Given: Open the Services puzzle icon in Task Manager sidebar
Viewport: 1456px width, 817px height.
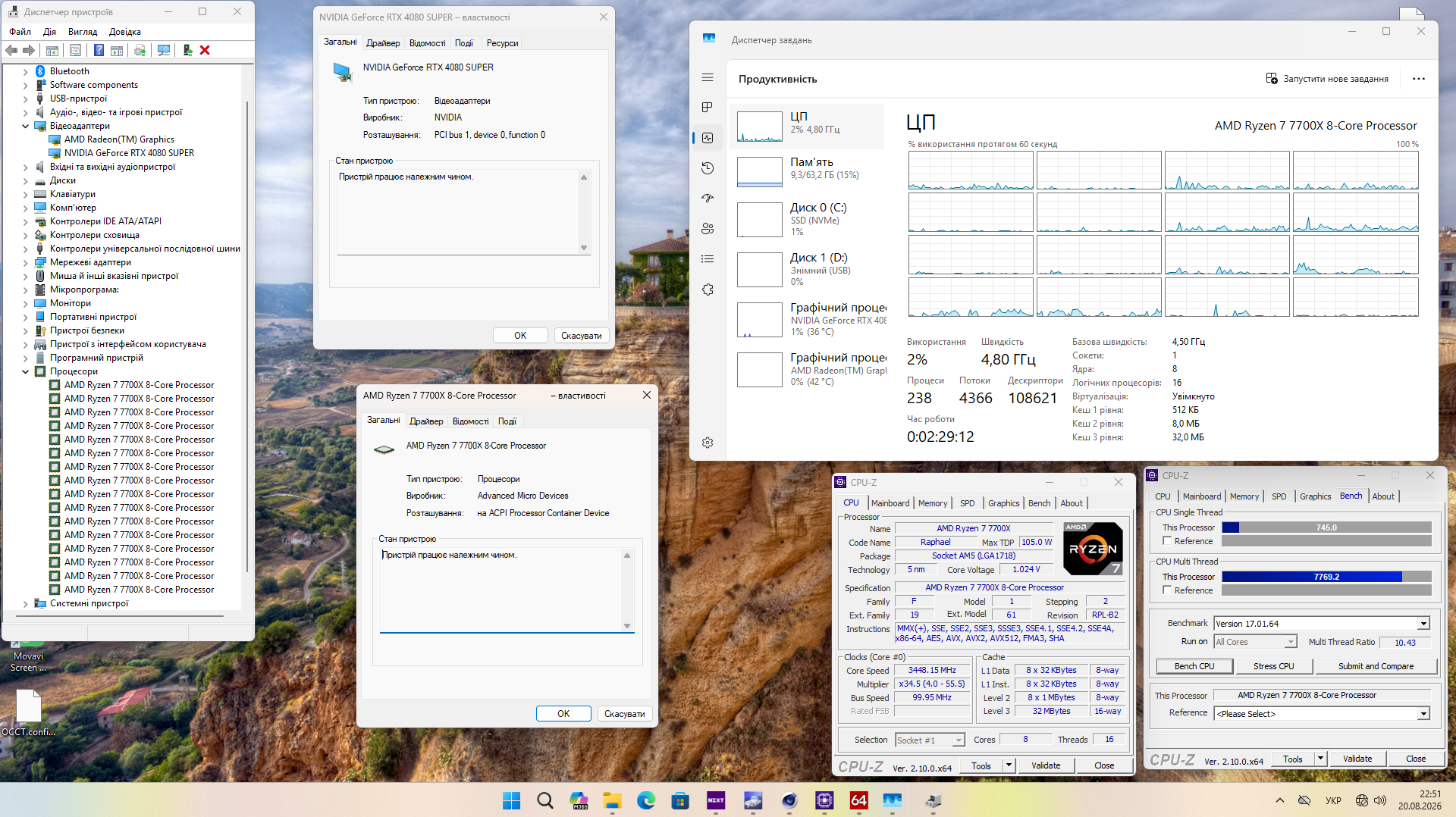Looking at the screenshot, I should (x=708, y=290).
